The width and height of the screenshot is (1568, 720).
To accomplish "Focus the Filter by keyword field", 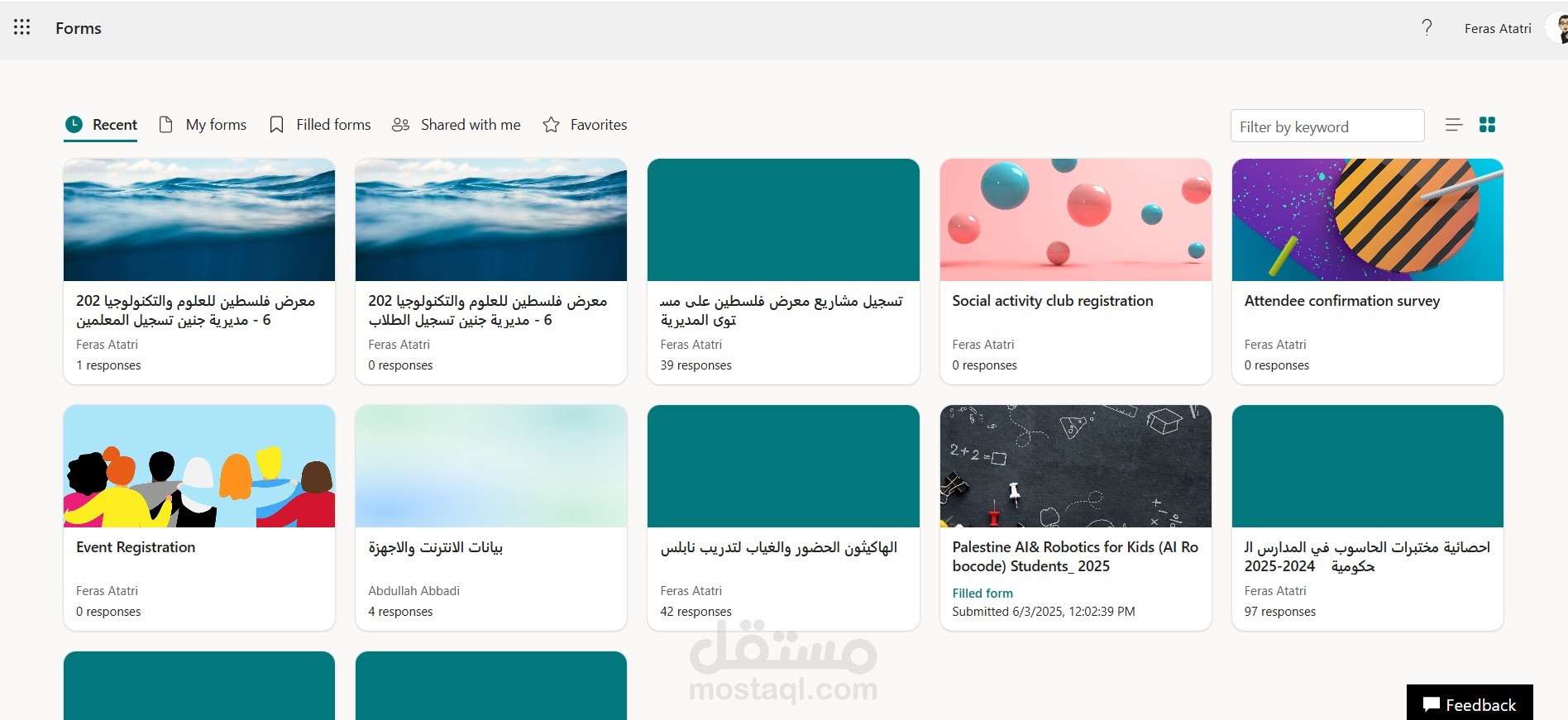I will click(1327, 126).
